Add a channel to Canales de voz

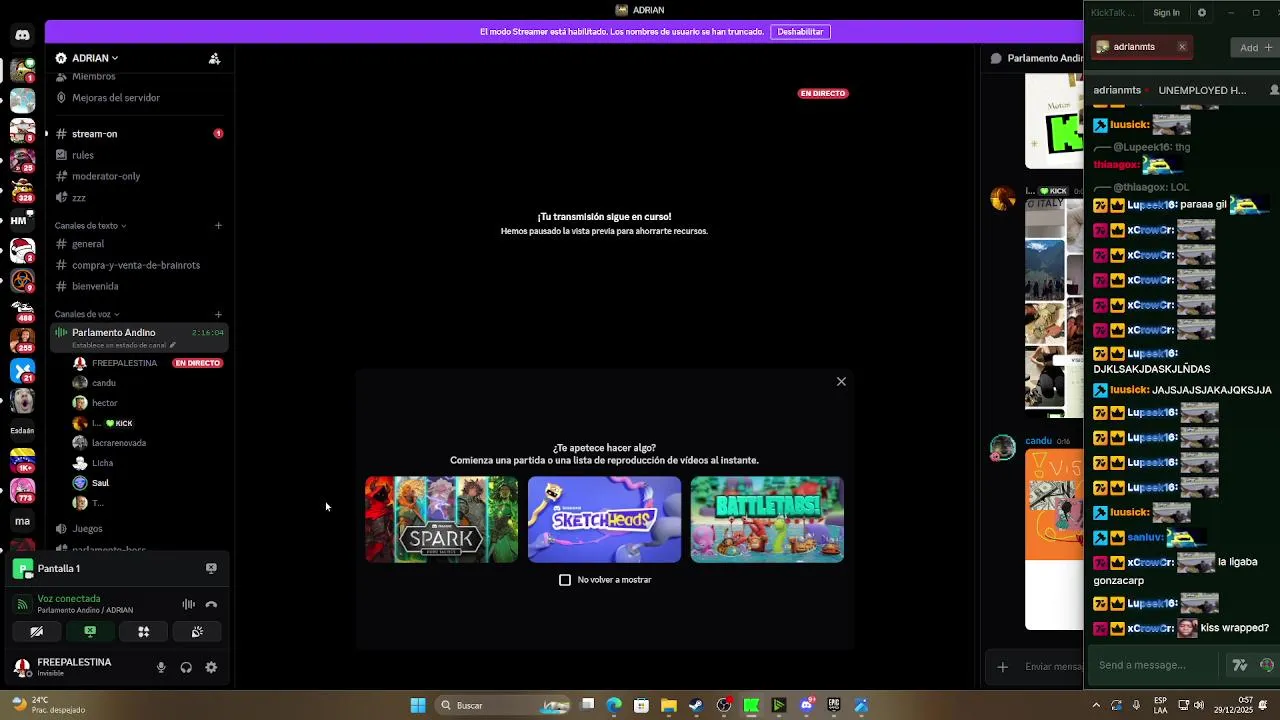218,314
